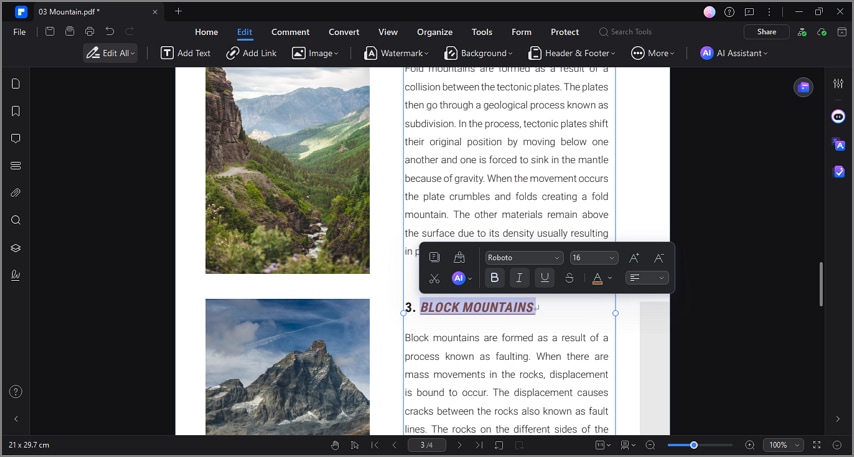Screen dimensions: 854x457
Task: Click the zoom out minus icon
Action: [x=650, y=445]
